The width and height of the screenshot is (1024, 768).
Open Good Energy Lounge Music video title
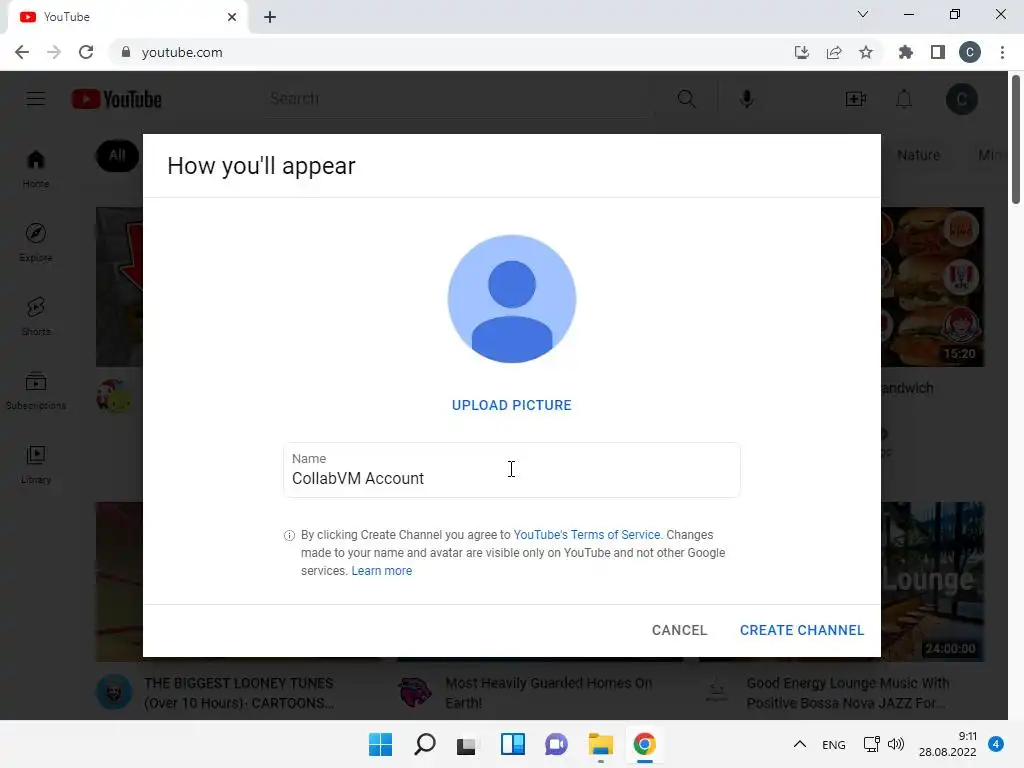click(848, 693)
